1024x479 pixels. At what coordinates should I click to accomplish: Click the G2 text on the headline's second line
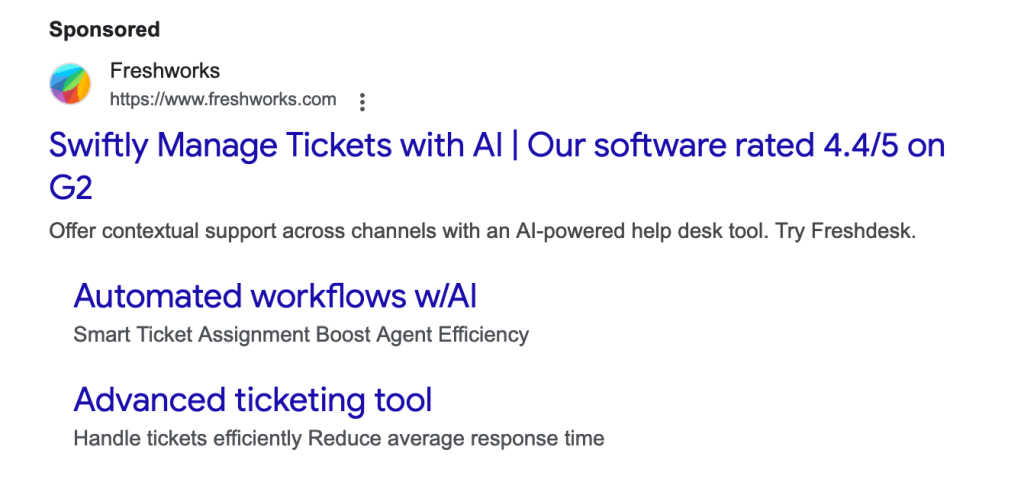point(71,189)
